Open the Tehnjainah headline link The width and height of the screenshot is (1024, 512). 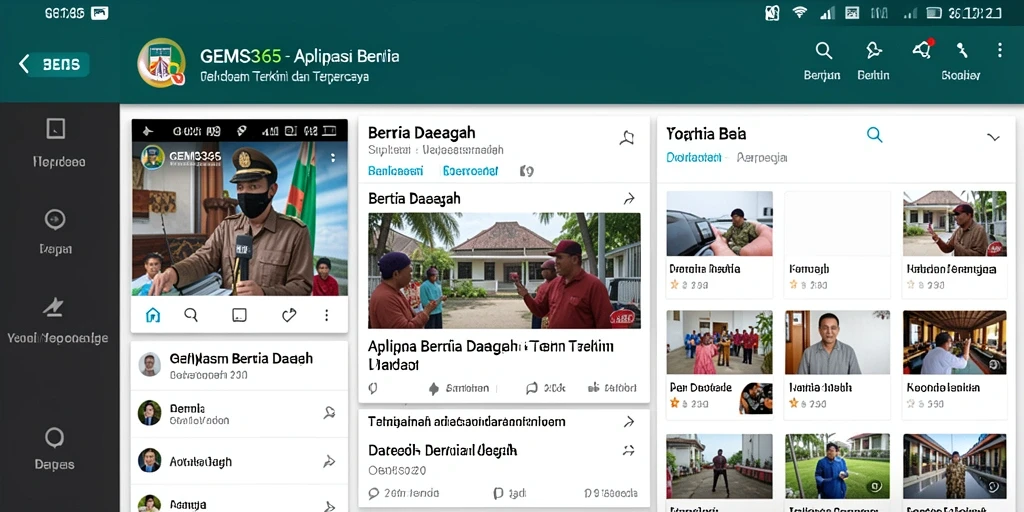coord(466,422)
